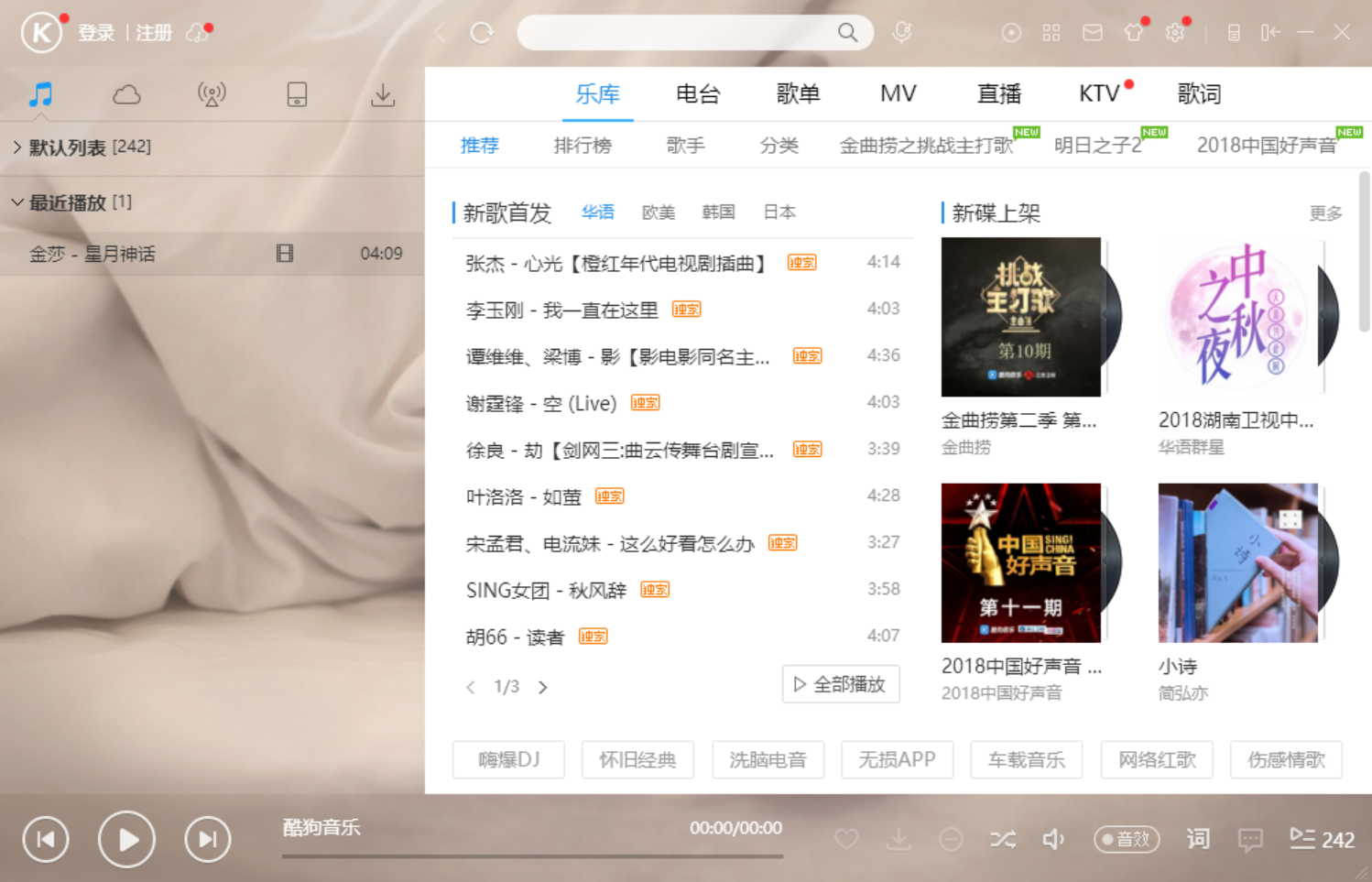Viewport: 1372px width, 882px height.
Task: Click the MV film icon for 星月神话
Action: (285, 254)
